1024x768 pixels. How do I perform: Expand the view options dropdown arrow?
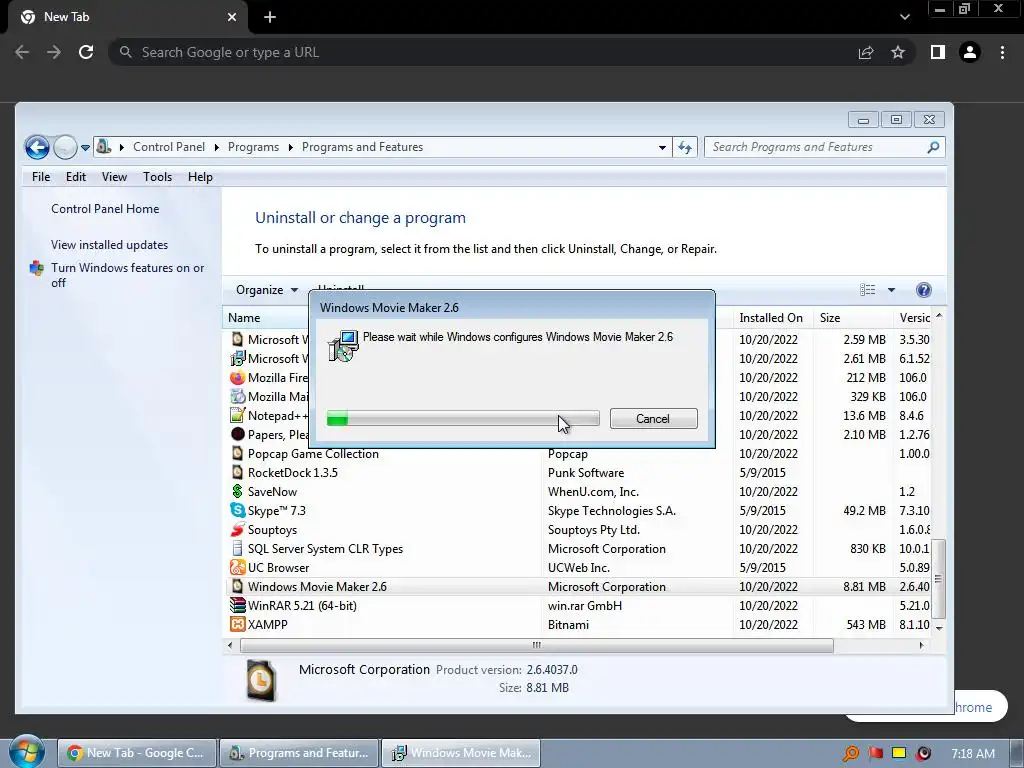tap(891, 290)
